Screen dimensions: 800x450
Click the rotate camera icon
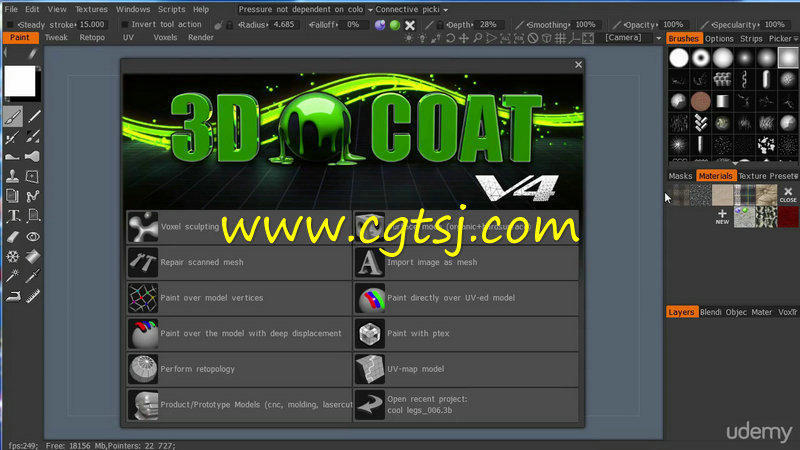450,38
